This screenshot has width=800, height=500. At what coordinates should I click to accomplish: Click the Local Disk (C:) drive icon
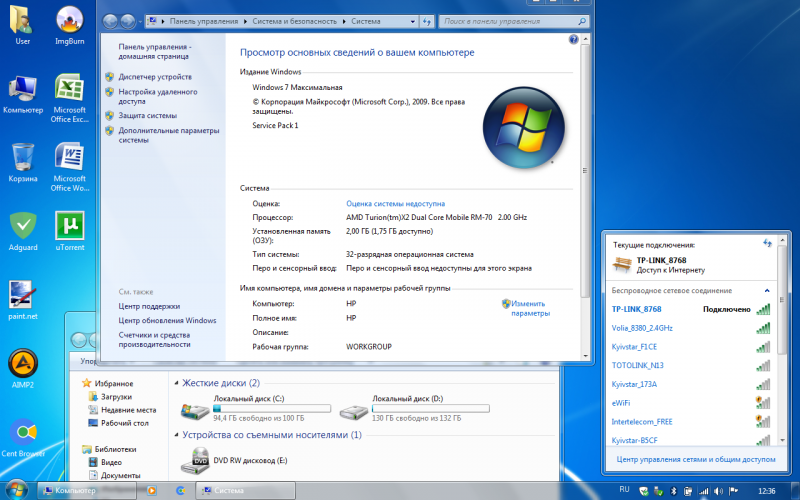click(x=195, y=410)
